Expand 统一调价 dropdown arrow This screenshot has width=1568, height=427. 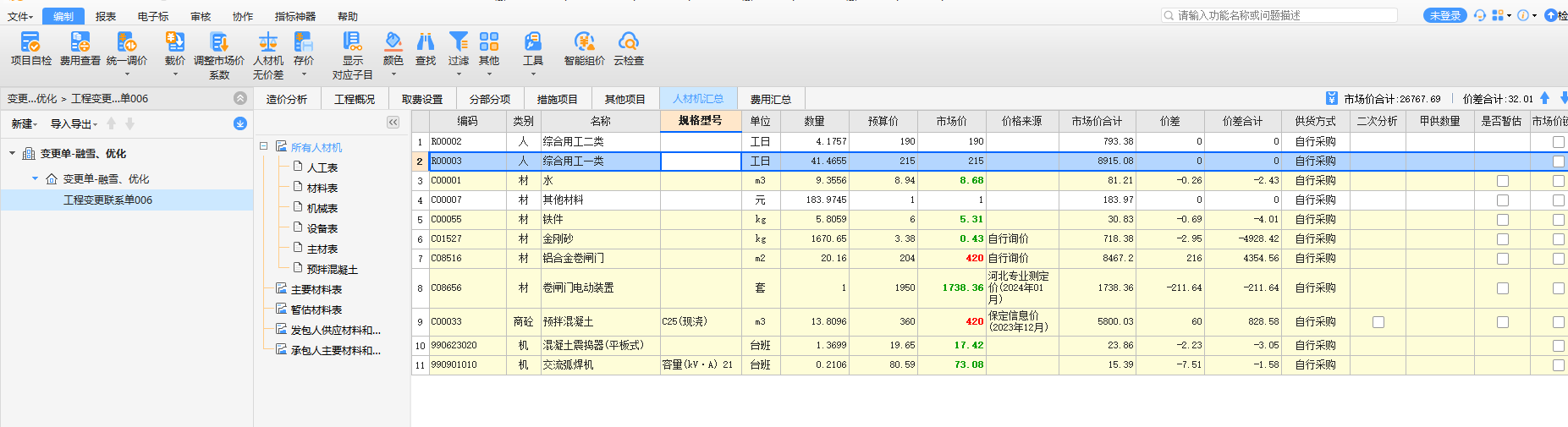click(x=126, y=74)
